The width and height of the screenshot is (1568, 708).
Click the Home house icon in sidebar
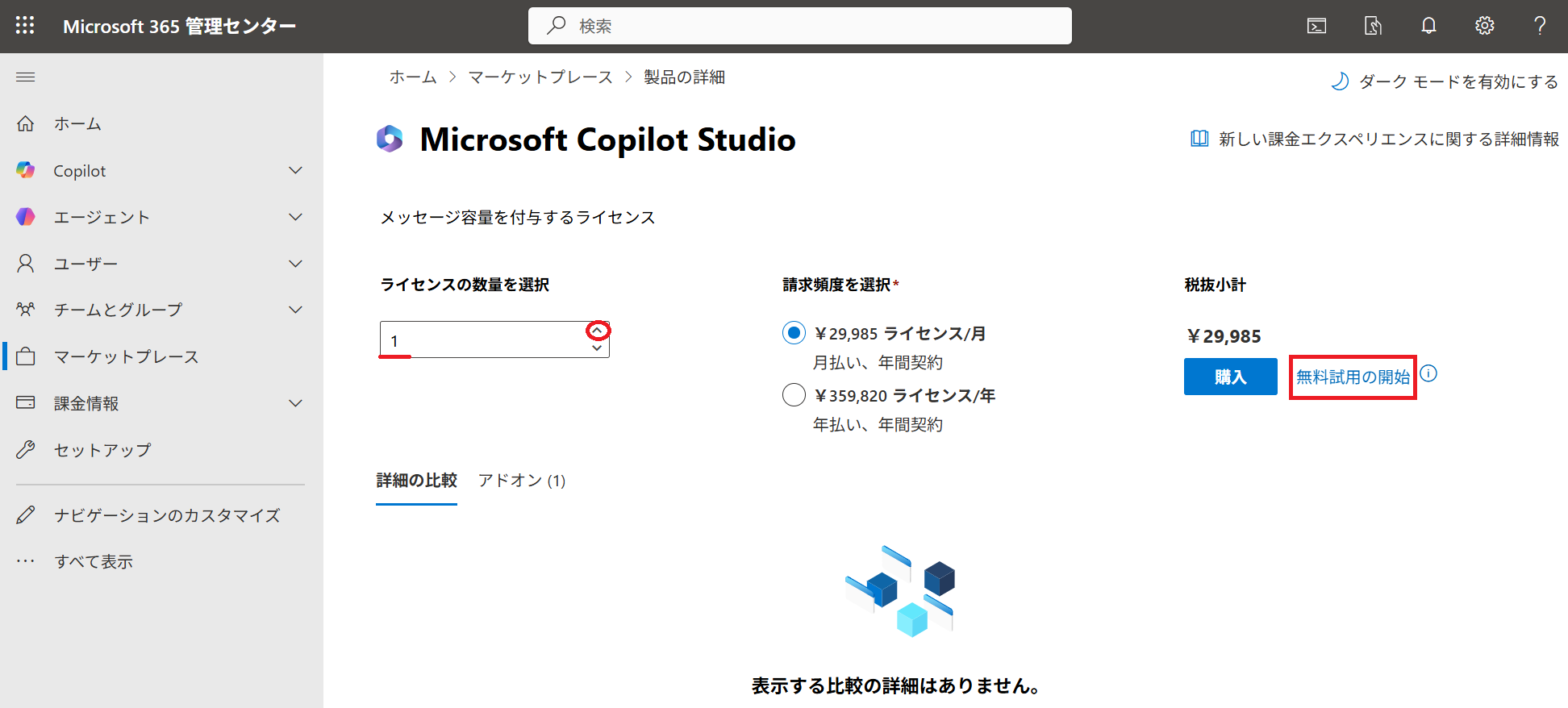(26, 123)
